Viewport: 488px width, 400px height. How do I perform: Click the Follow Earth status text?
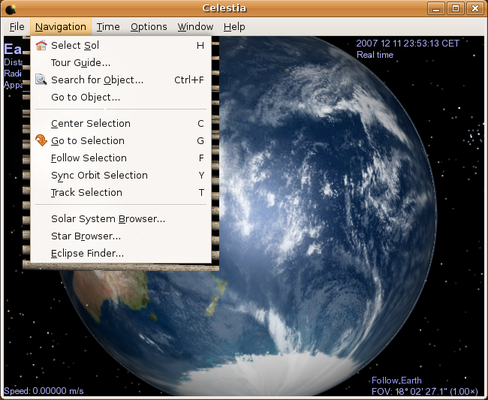(396, 380)
